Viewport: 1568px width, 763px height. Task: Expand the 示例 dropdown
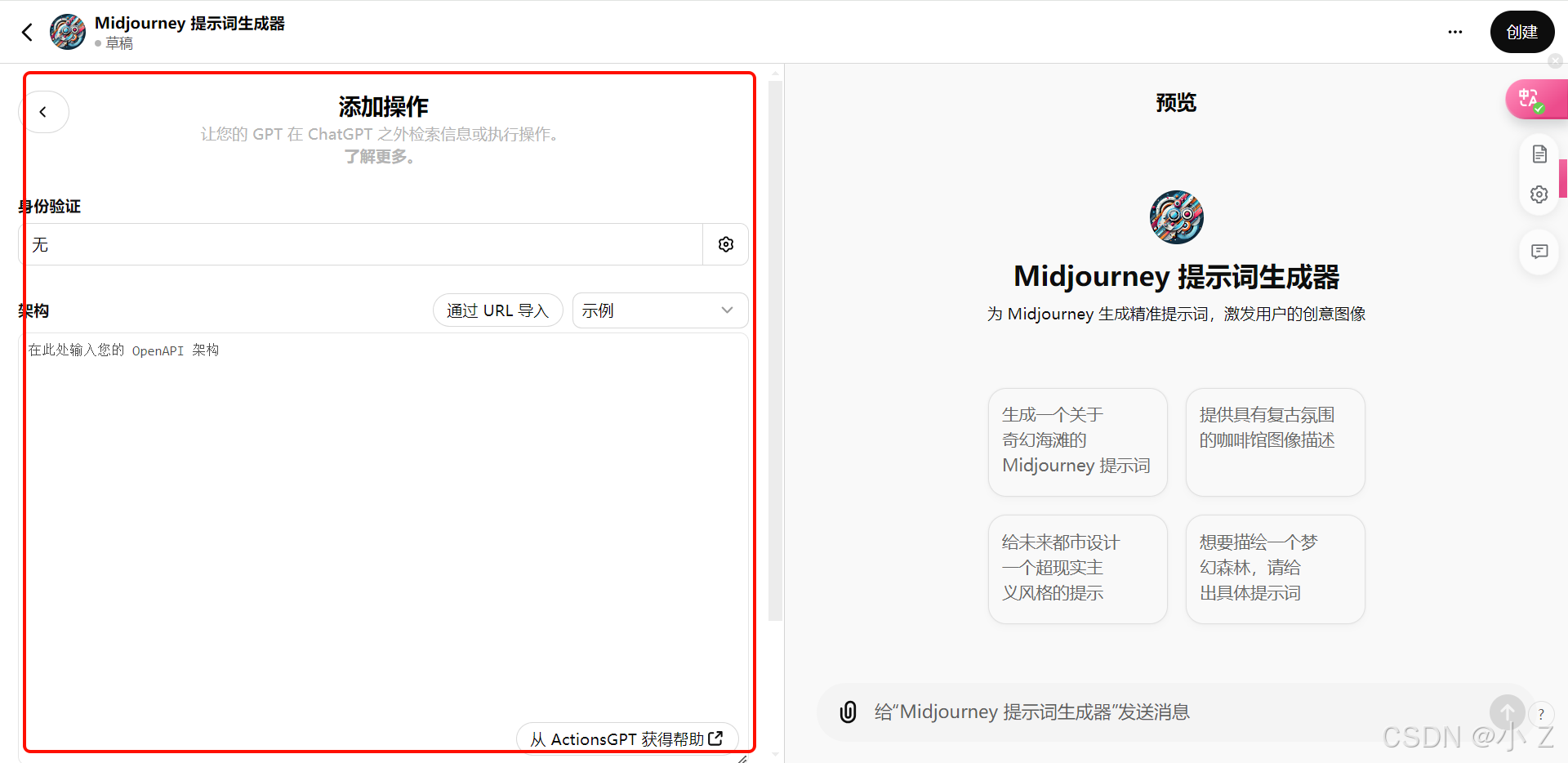tap(660, 310)
